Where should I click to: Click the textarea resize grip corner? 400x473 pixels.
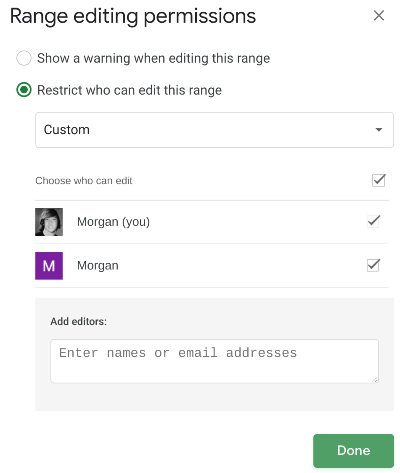376,380
